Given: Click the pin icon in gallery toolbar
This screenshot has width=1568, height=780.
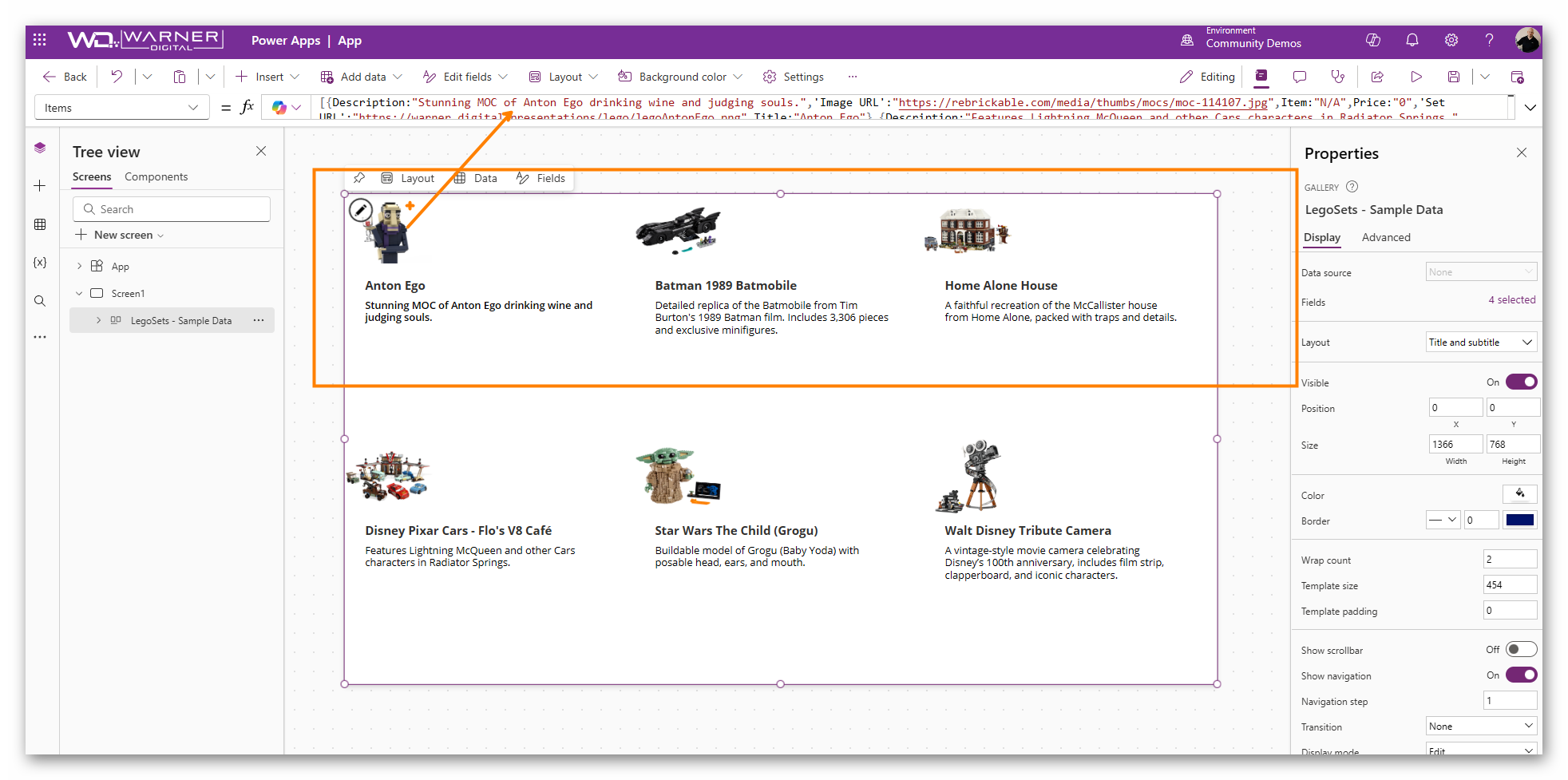Looking at the screenshot, I should 359,178.
